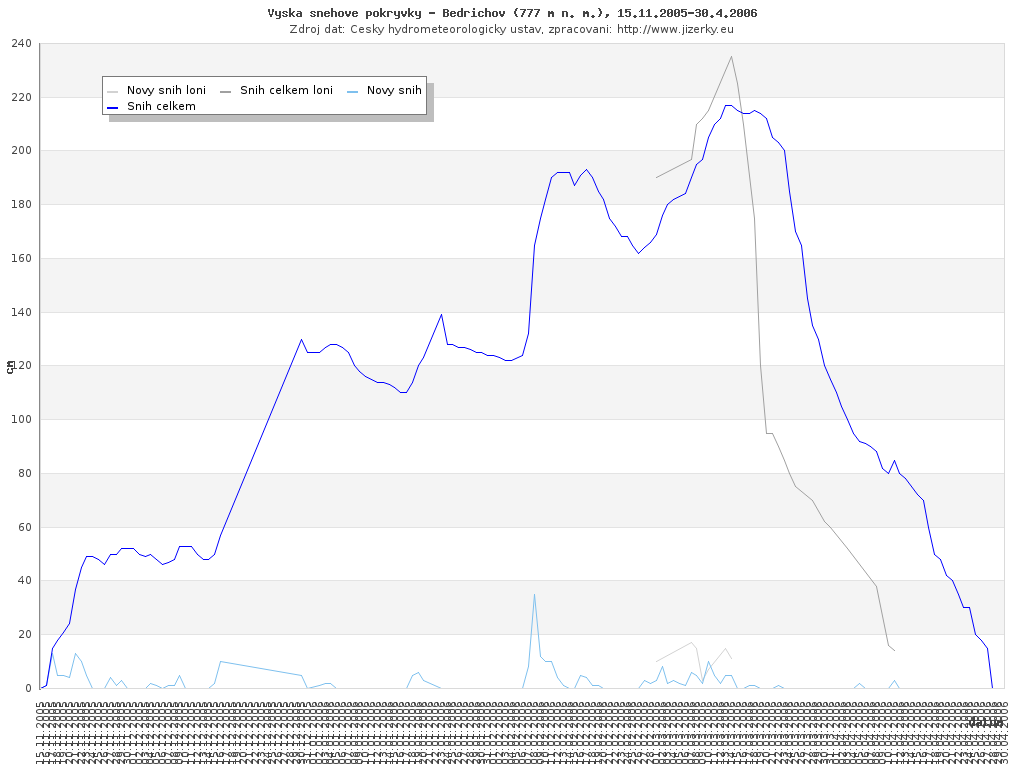Image resolution: width=1024 pixels, height=768 pixels.
Task: Click the gray "Snih celkem loni" line swatch
Action: pos(226,90)
